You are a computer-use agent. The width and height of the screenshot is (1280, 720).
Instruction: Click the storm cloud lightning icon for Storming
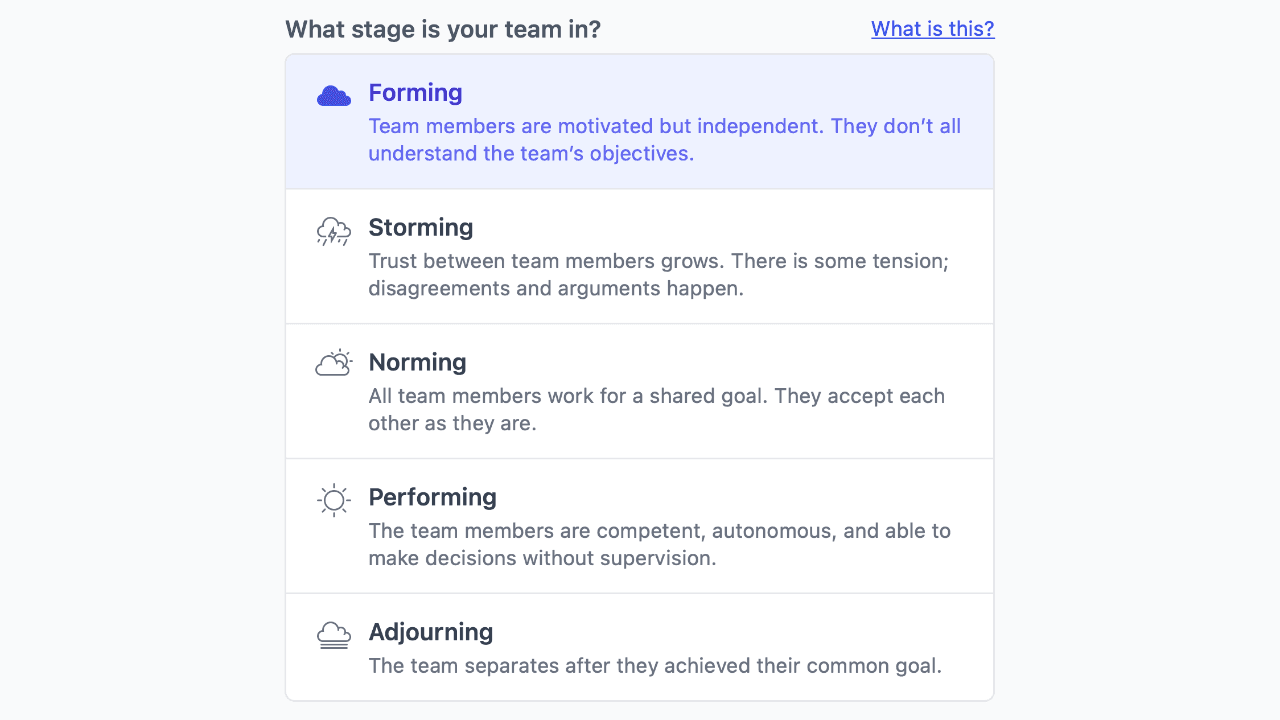[x=333, y=230]
